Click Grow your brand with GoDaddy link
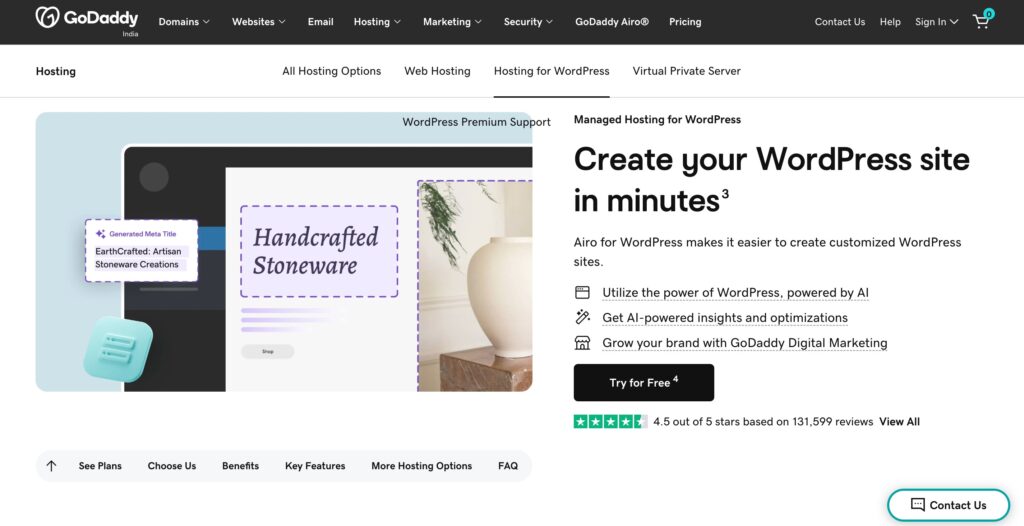Screen dimensions: 1024x526 pyautogui.click(x=744, y=343)
